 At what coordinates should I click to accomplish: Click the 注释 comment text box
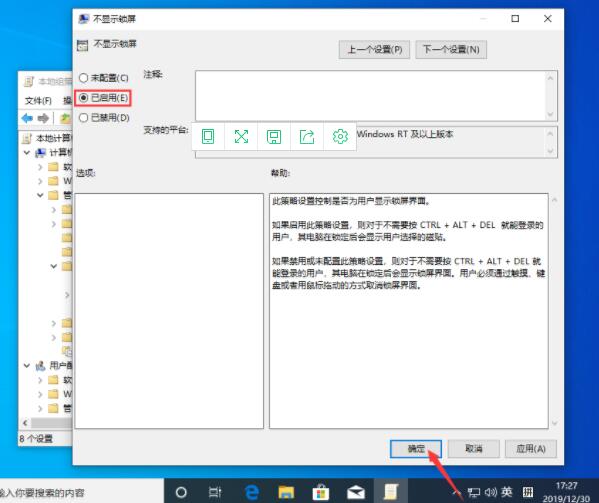point(371,96)
